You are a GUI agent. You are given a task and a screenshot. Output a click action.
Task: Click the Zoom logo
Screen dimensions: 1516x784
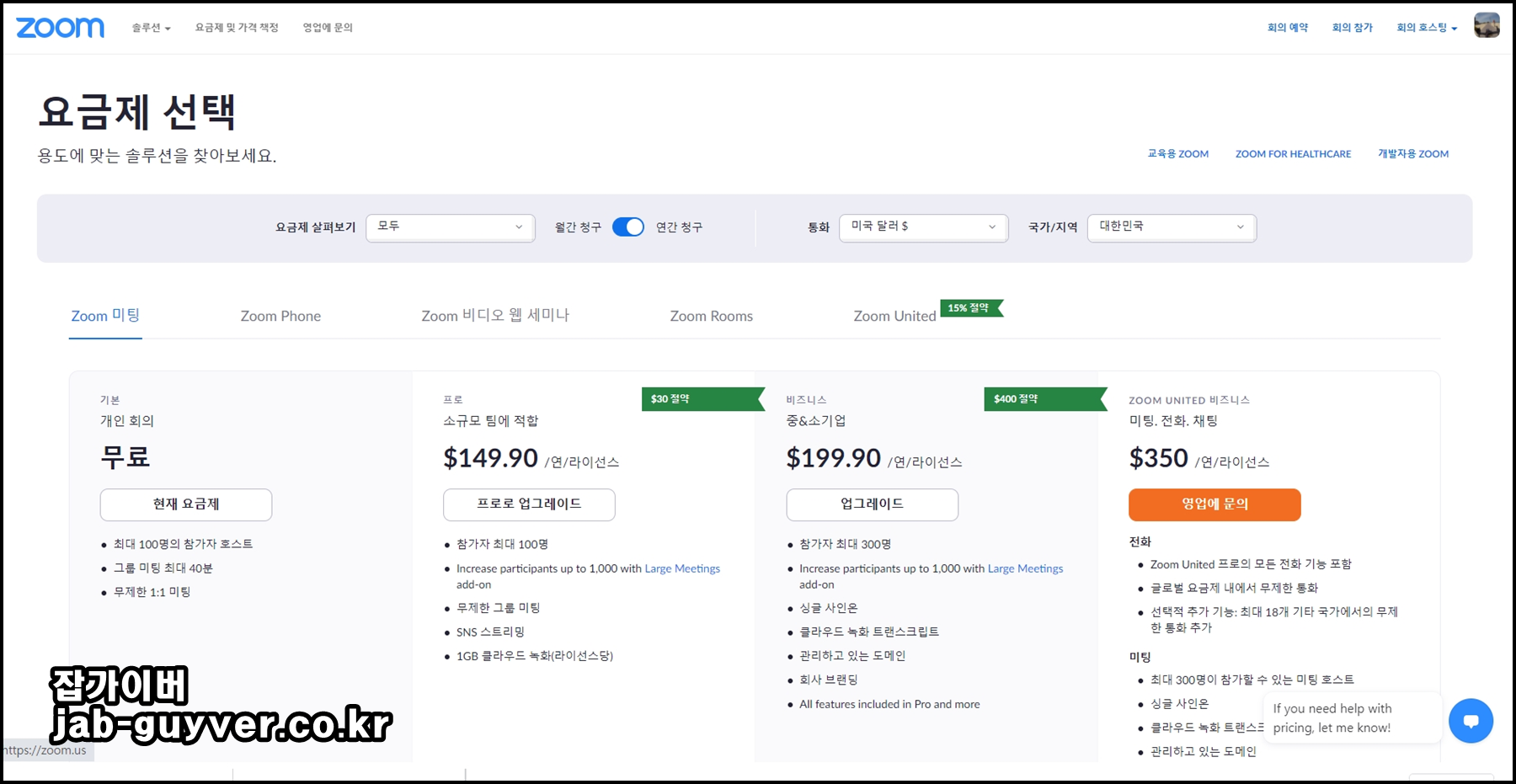(60, 28)
